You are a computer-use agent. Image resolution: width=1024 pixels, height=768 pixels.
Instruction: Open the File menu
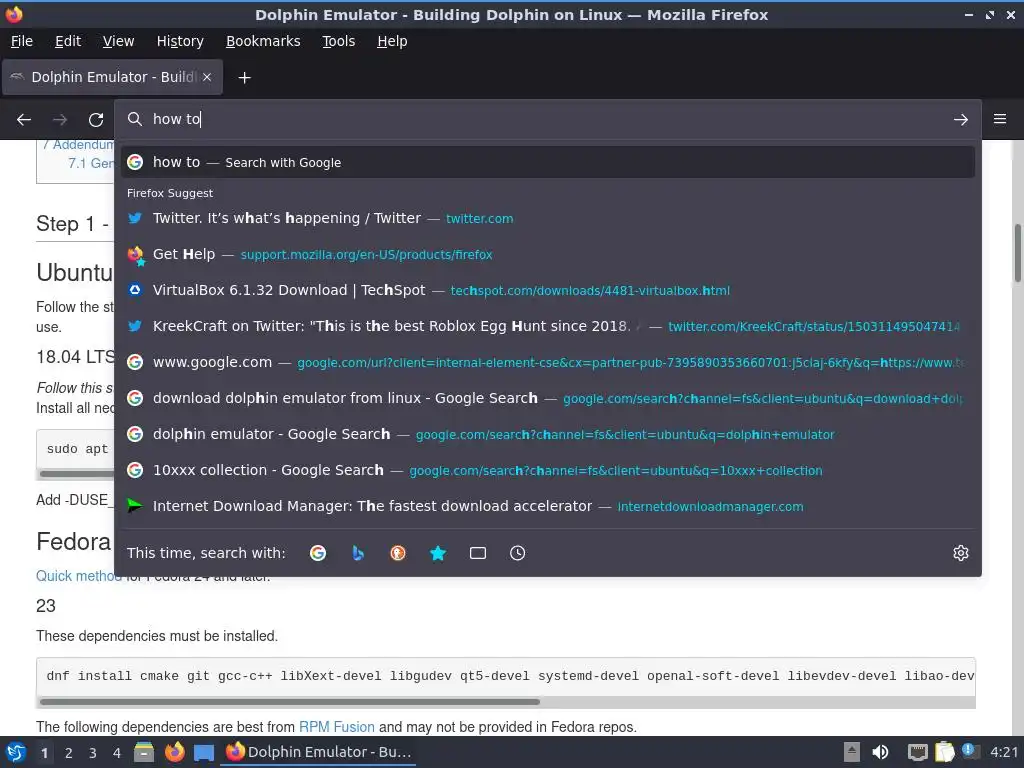pos(22,41)
